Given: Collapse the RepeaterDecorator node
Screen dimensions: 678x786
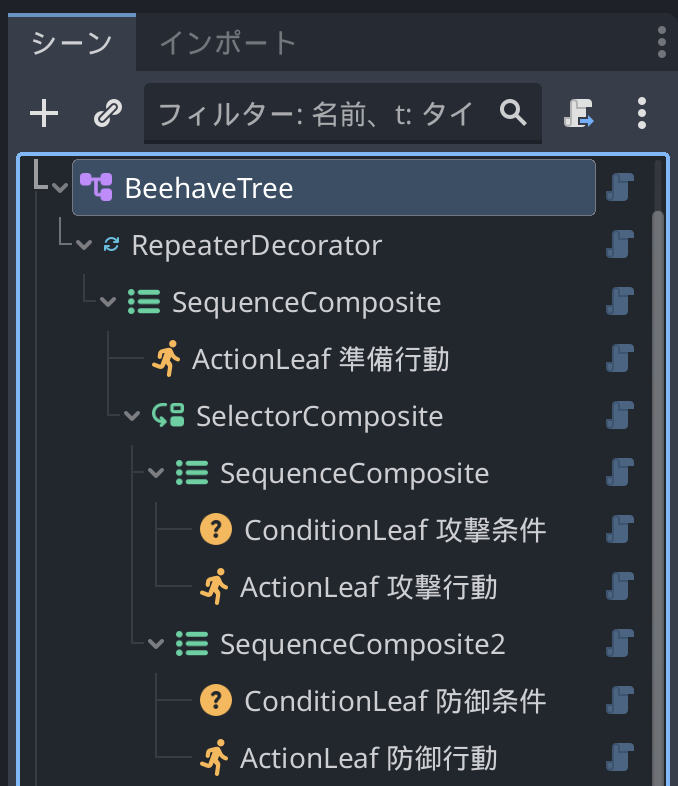Looking at the screenshot, I should pos(83,245).
